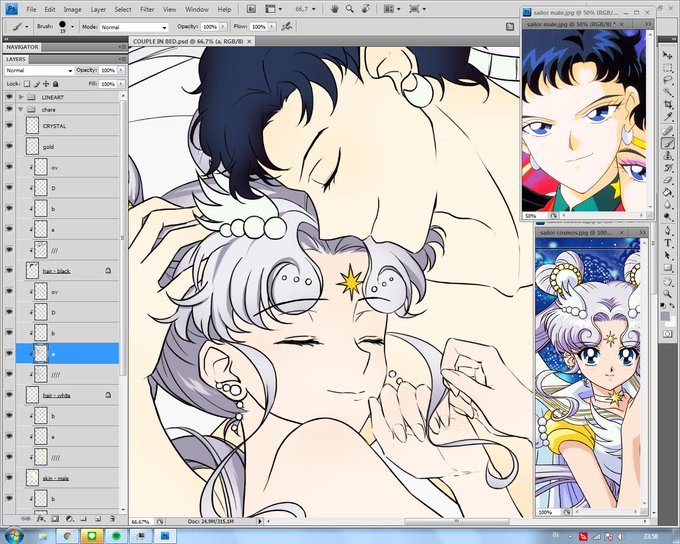Select the Rectangular Marquee tool
This screenshot has height=544, width=680.
point(667,68)
